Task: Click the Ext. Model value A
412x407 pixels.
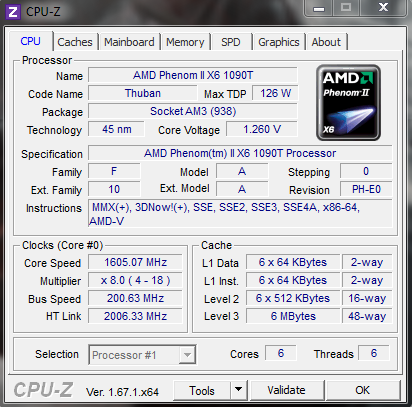Action: tap(242, 189)
